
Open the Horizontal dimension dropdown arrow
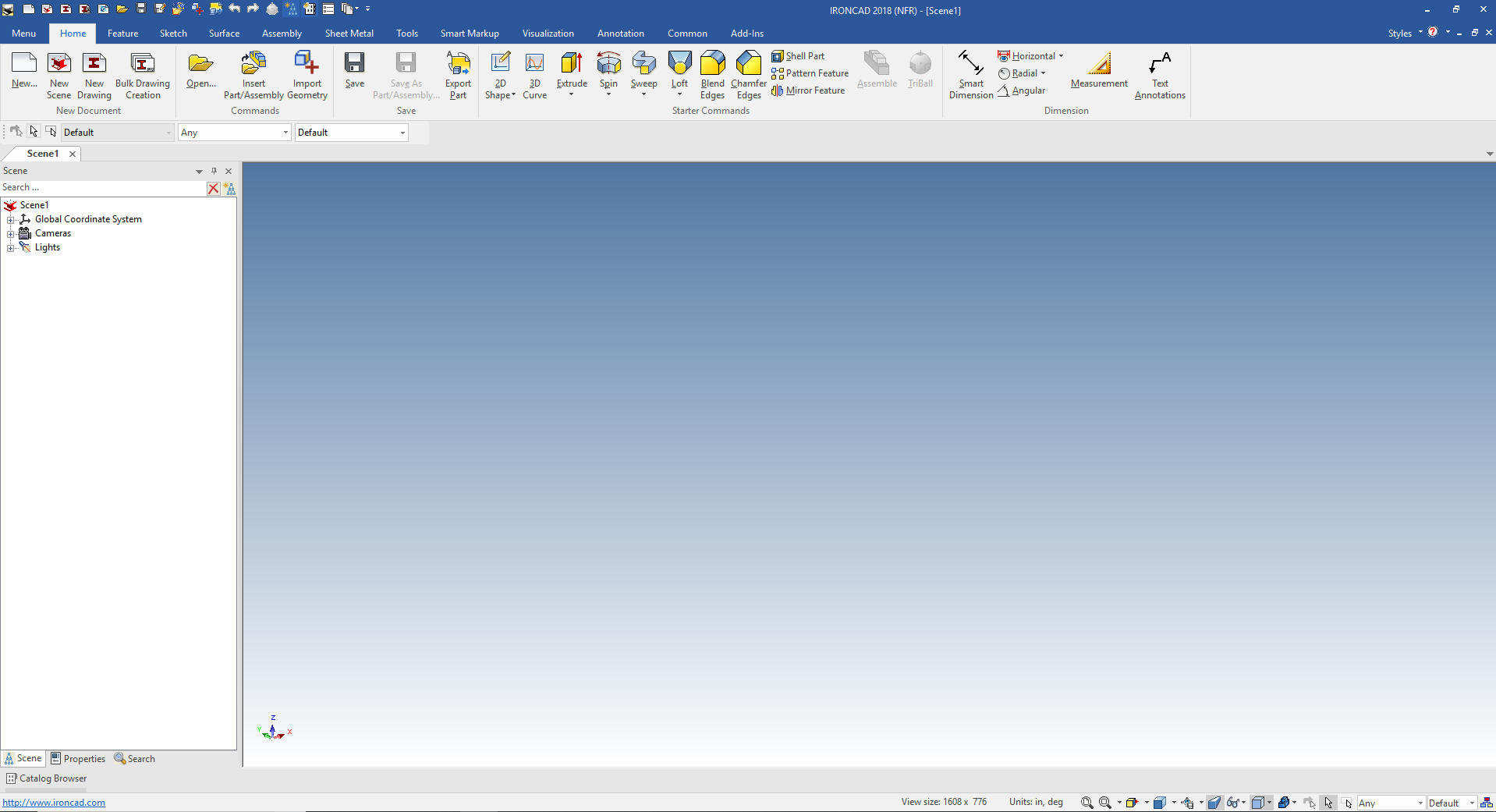point(1061,56)
